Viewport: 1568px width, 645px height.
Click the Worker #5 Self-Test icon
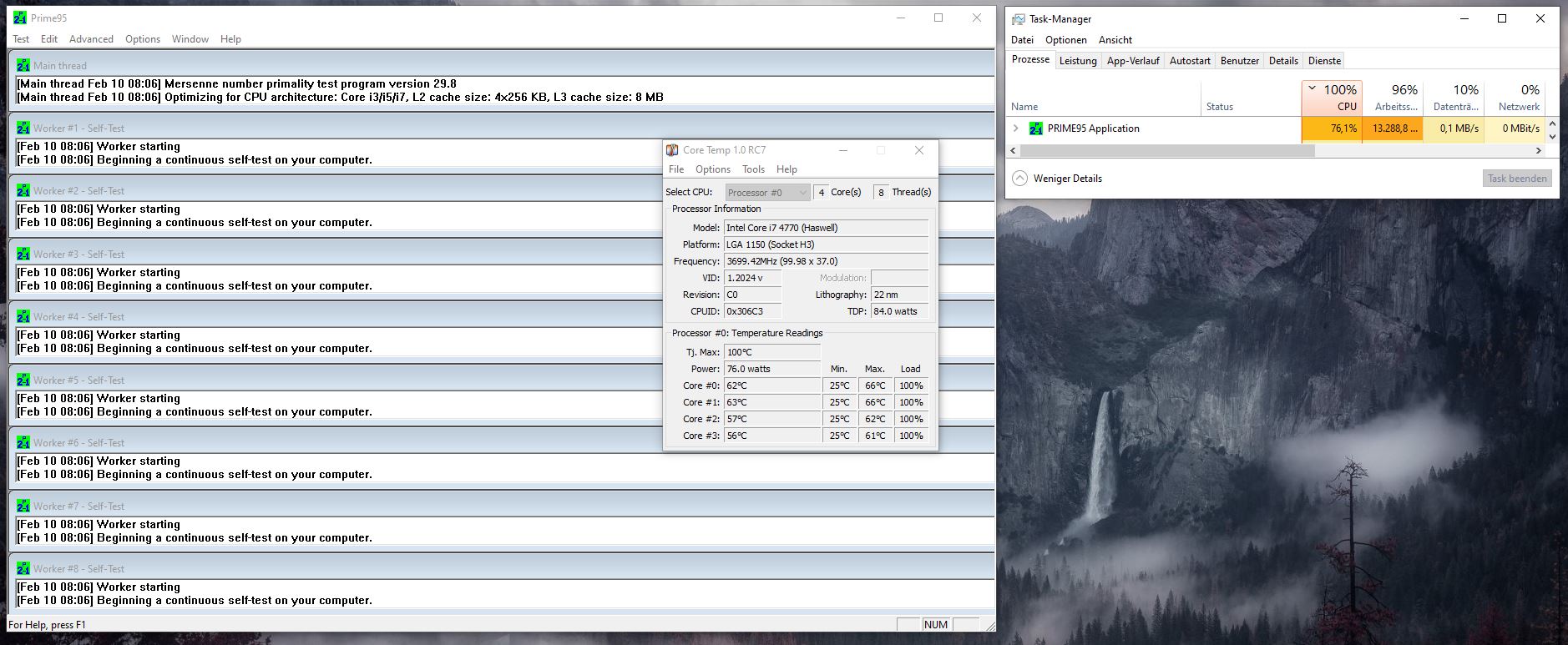point(23,380)
